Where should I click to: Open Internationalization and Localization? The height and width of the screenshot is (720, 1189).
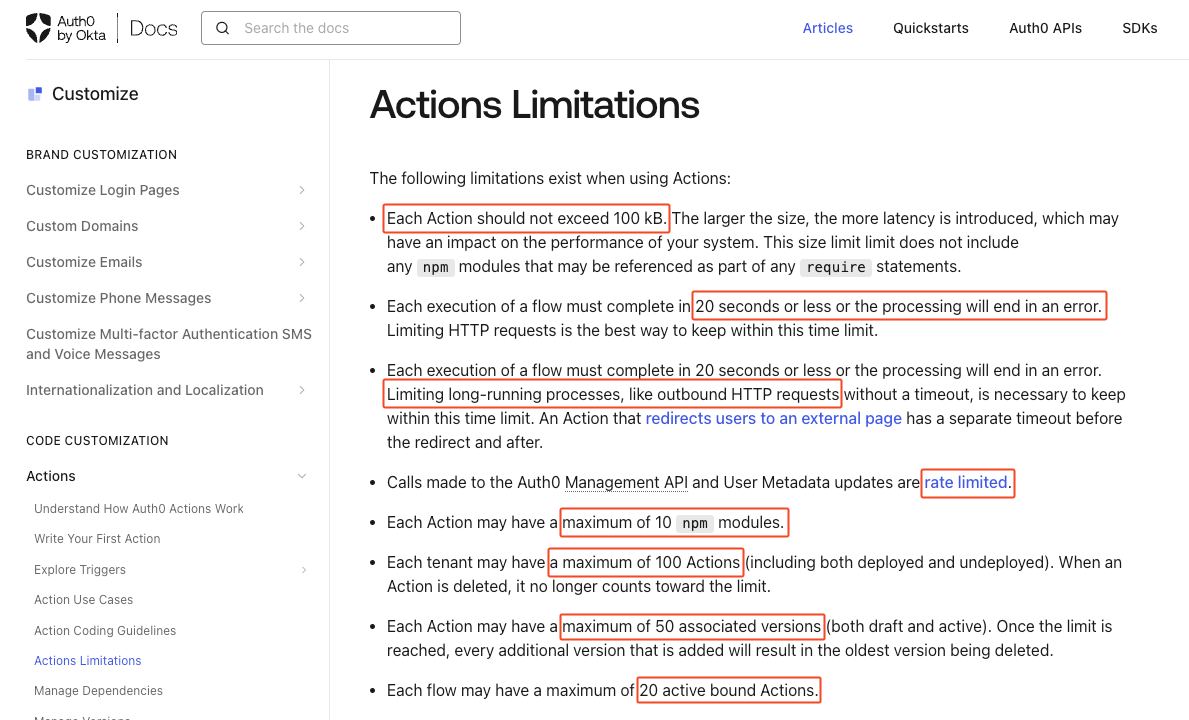click(x=145, y=390)
